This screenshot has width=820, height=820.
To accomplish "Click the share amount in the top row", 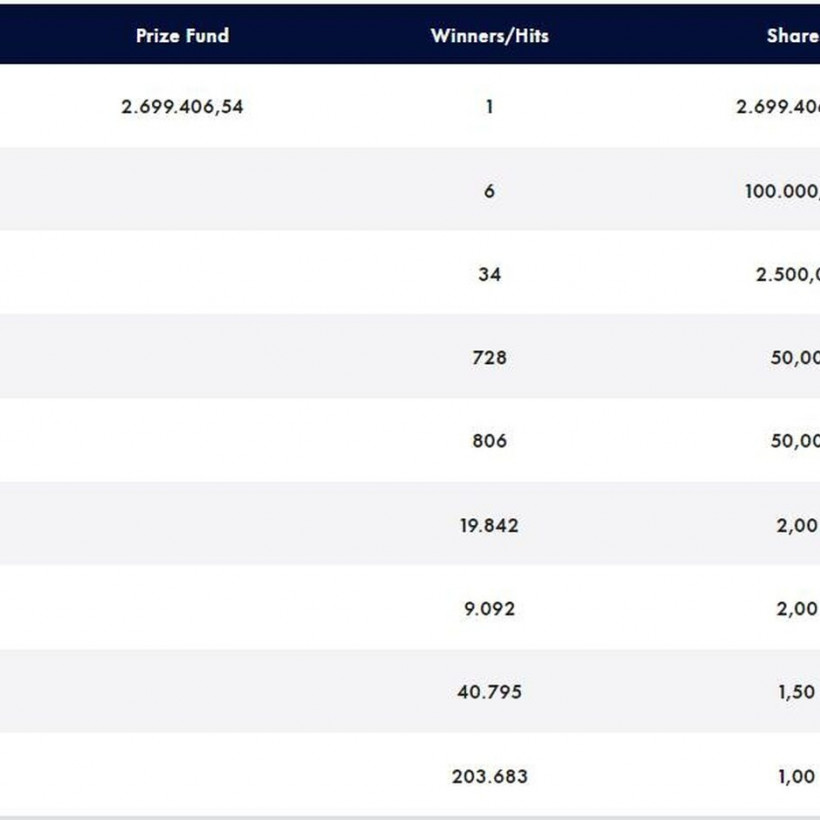I will (x=778, y=107).
